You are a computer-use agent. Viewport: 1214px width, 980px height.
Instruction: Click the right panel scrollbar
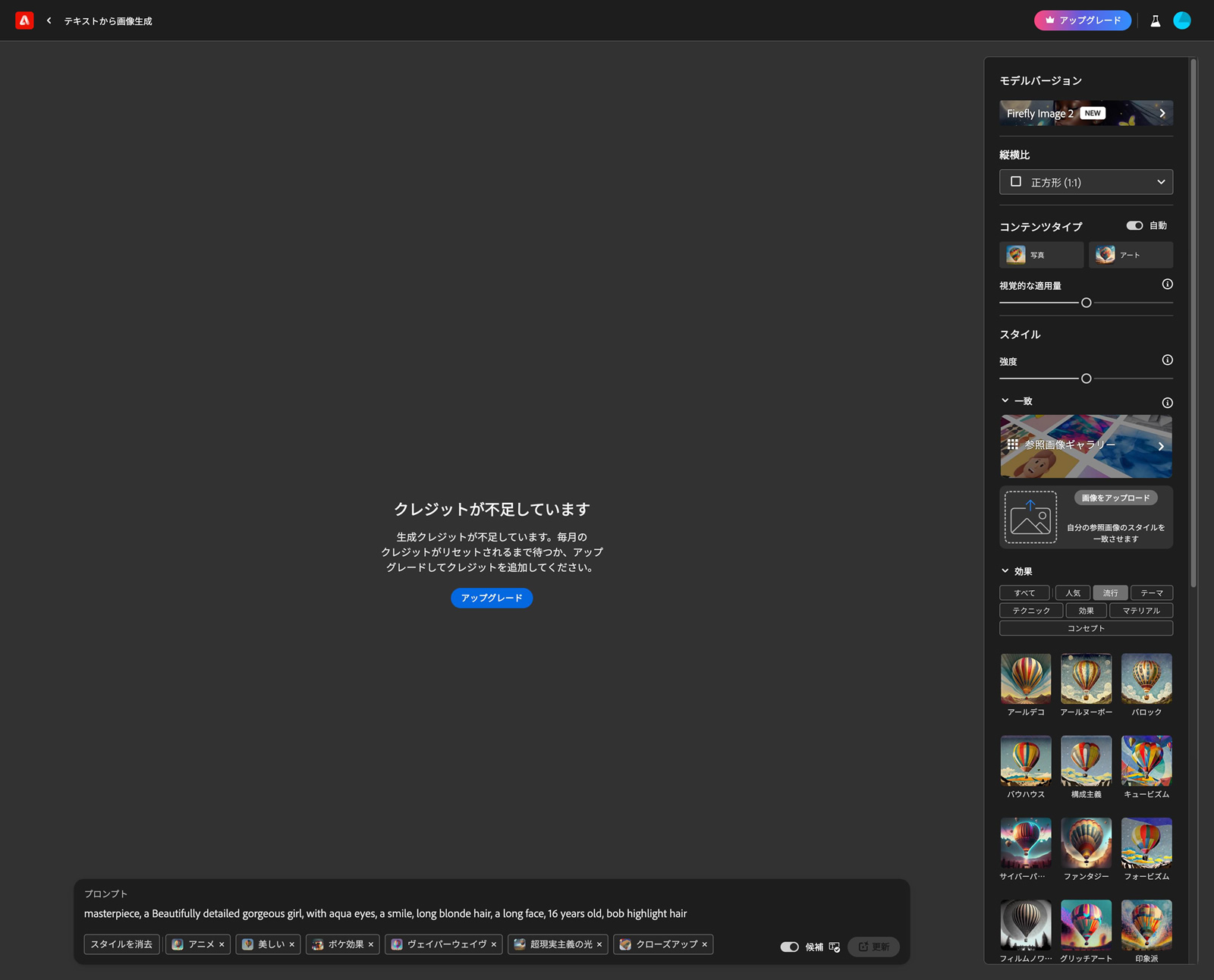click(1194, 322)
